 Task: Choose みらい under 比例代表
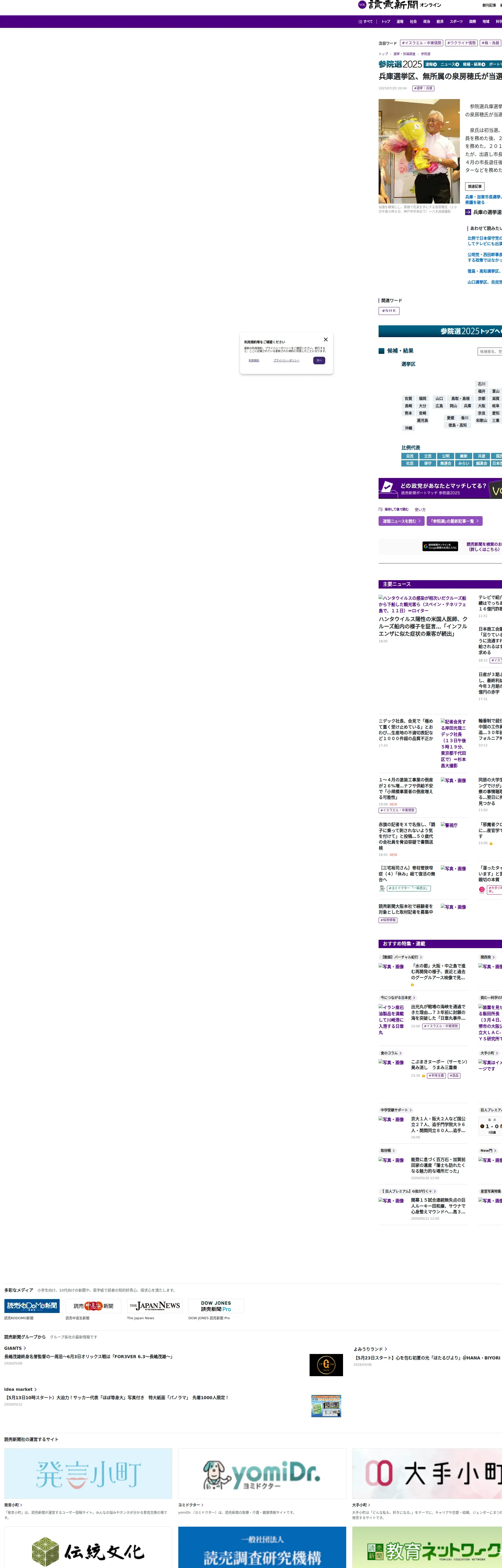(464, 463)
